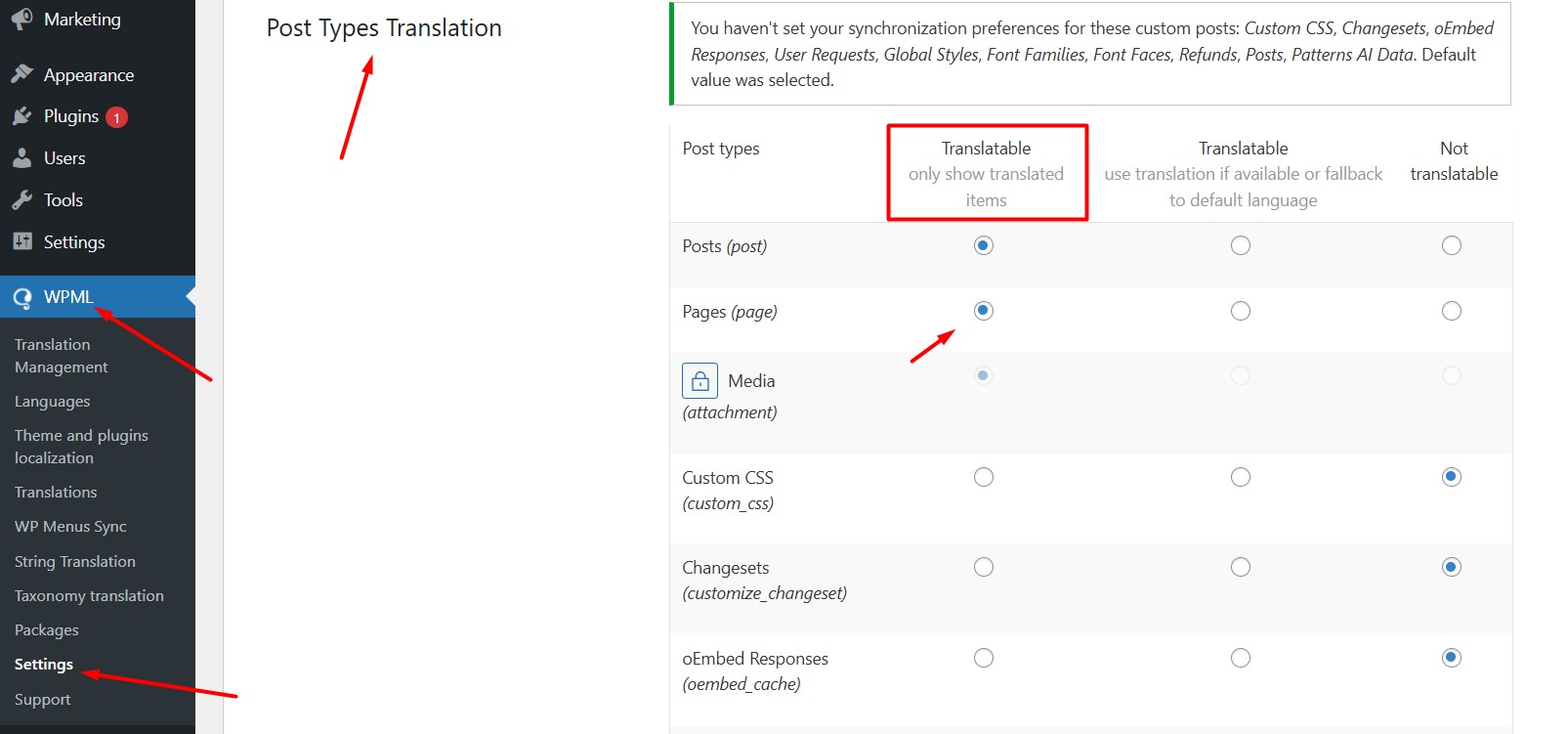Image resolution: width=1568 pixels, height=734 pixels.
Task: Click the Users person icon
Action: coord(22,158)
